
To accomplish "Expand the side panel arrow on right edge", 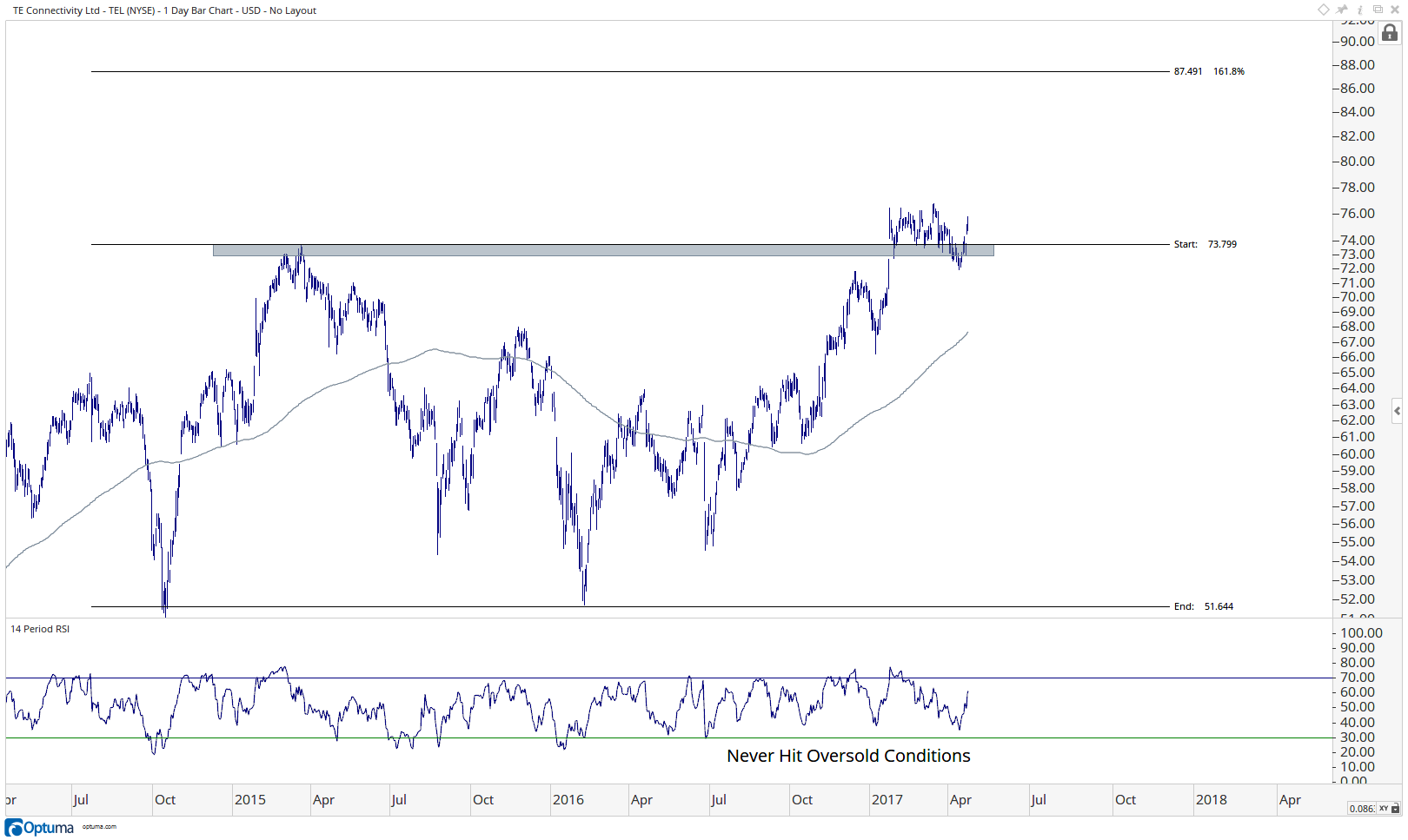I will [1397, 411].
